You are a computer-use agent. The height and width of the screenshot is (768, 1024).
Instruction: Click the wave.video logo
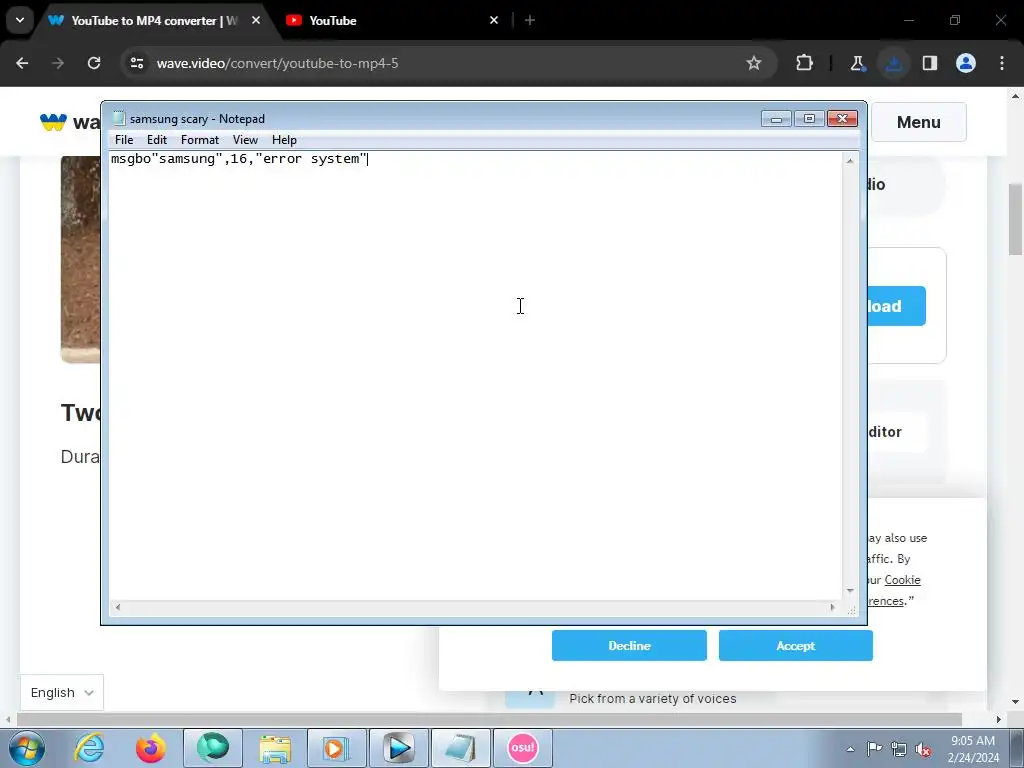[70, 122]
